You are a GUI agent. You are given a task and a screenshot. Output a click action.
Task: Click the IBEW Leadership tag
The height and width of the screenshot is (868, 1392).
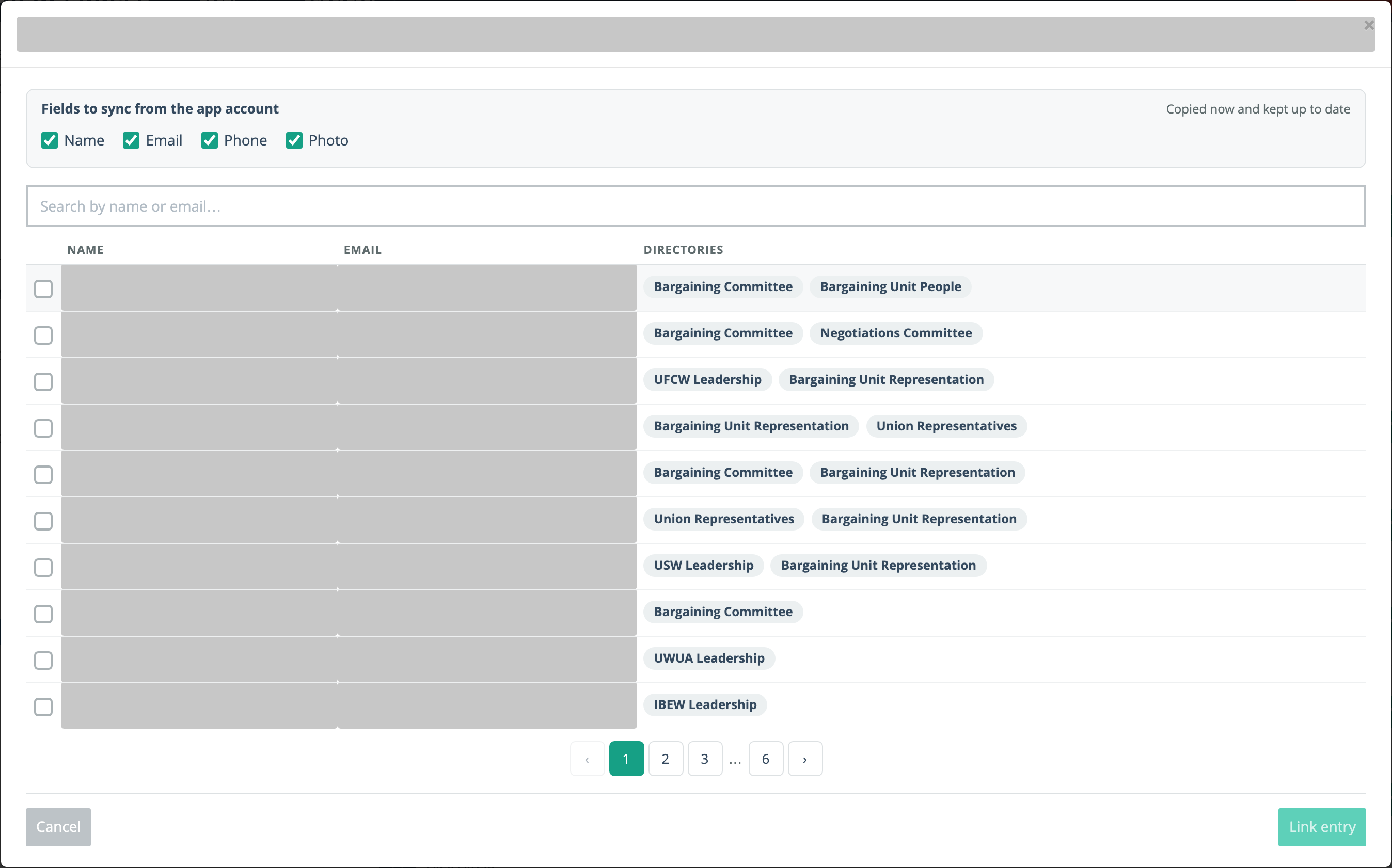click(705, 705)
